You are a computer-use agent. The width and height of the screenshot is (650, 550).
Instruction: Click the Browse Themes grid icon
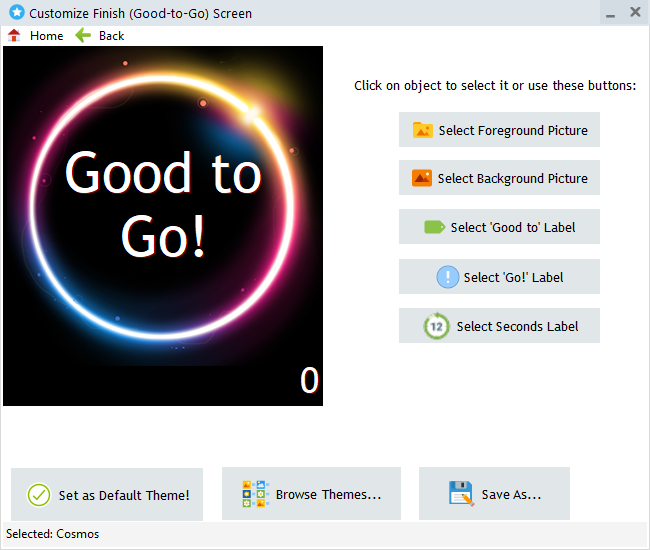[255, 495]
